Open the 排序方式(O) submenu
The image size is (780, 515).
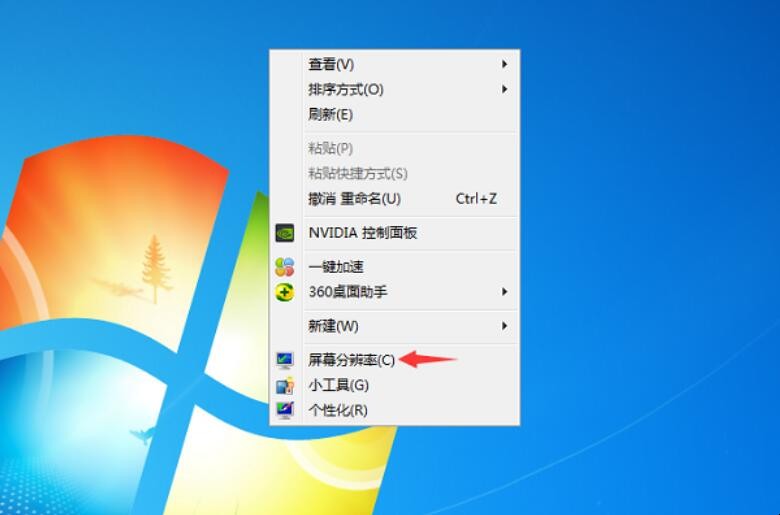[394, 90]
